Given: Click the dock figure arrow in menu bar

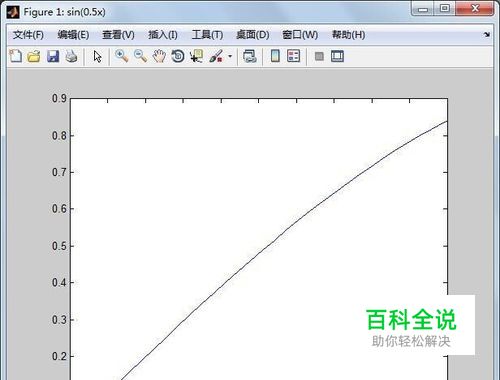Looking at the screenshot, I should pyautogui.click(x=487, y=34).
